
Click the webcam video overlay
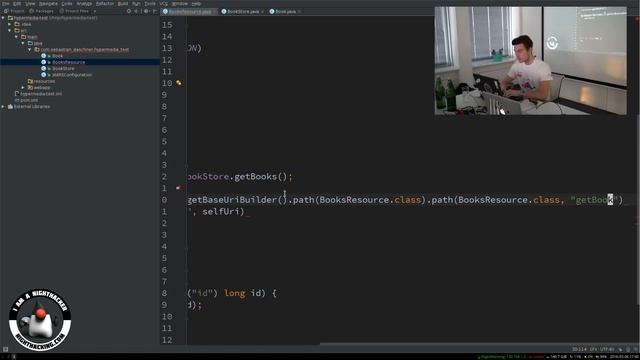pyautogui.click(x=530, y=60)
